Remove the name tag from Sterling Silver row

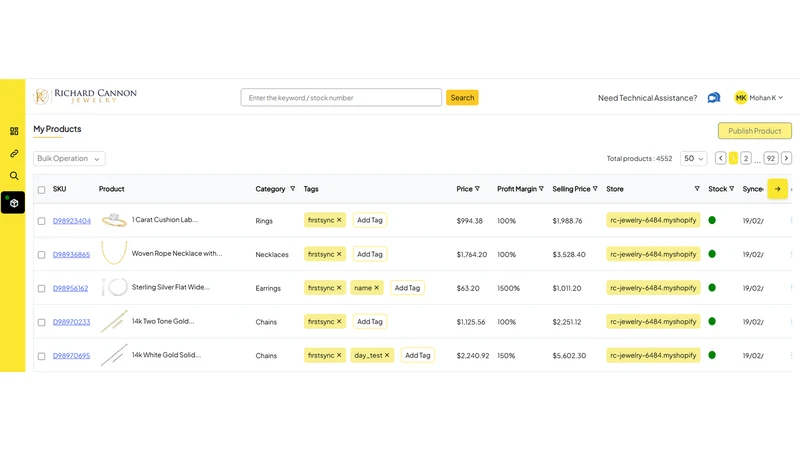(377, 288)
